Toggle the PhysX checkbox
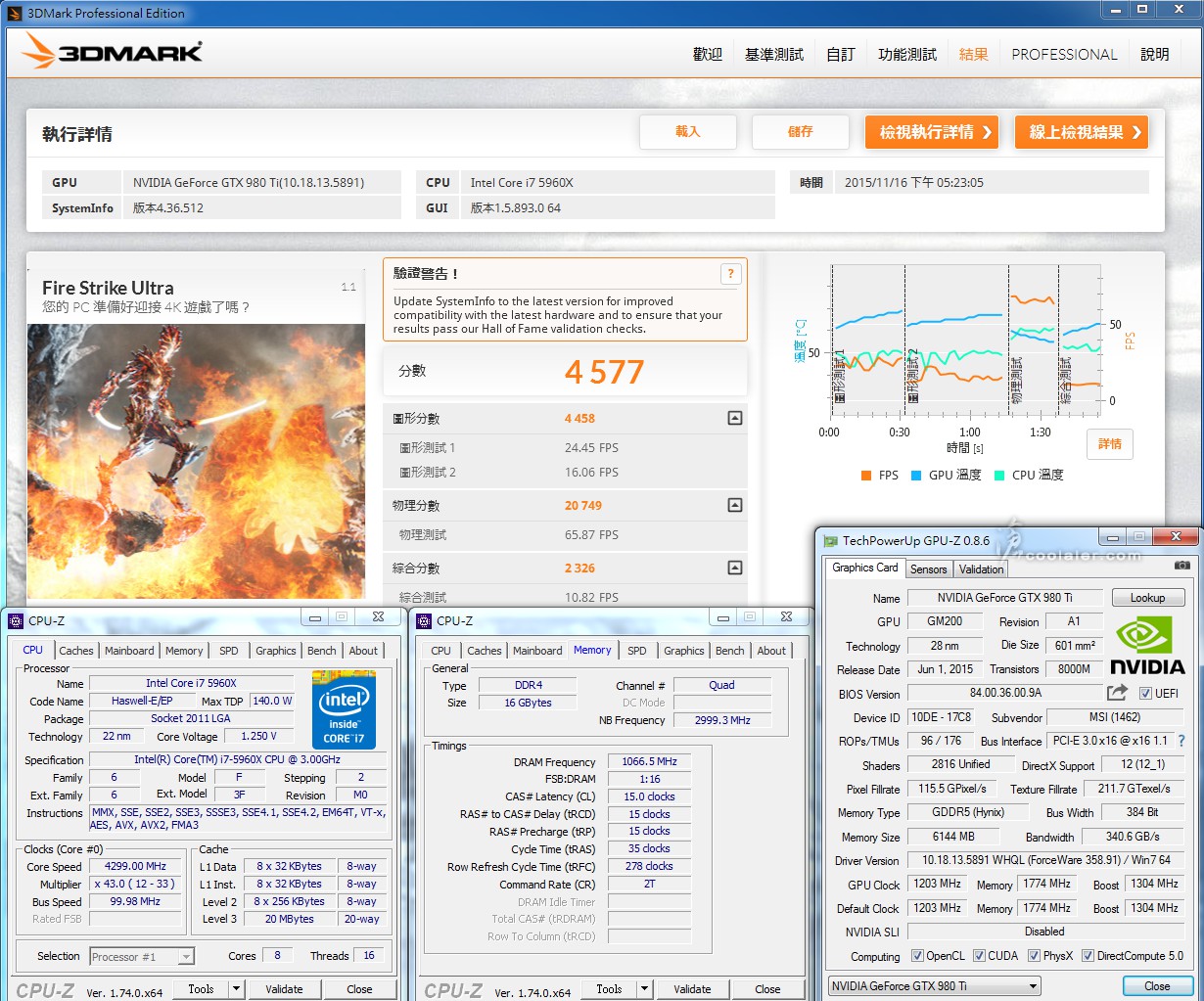 tap(1034, 956)
